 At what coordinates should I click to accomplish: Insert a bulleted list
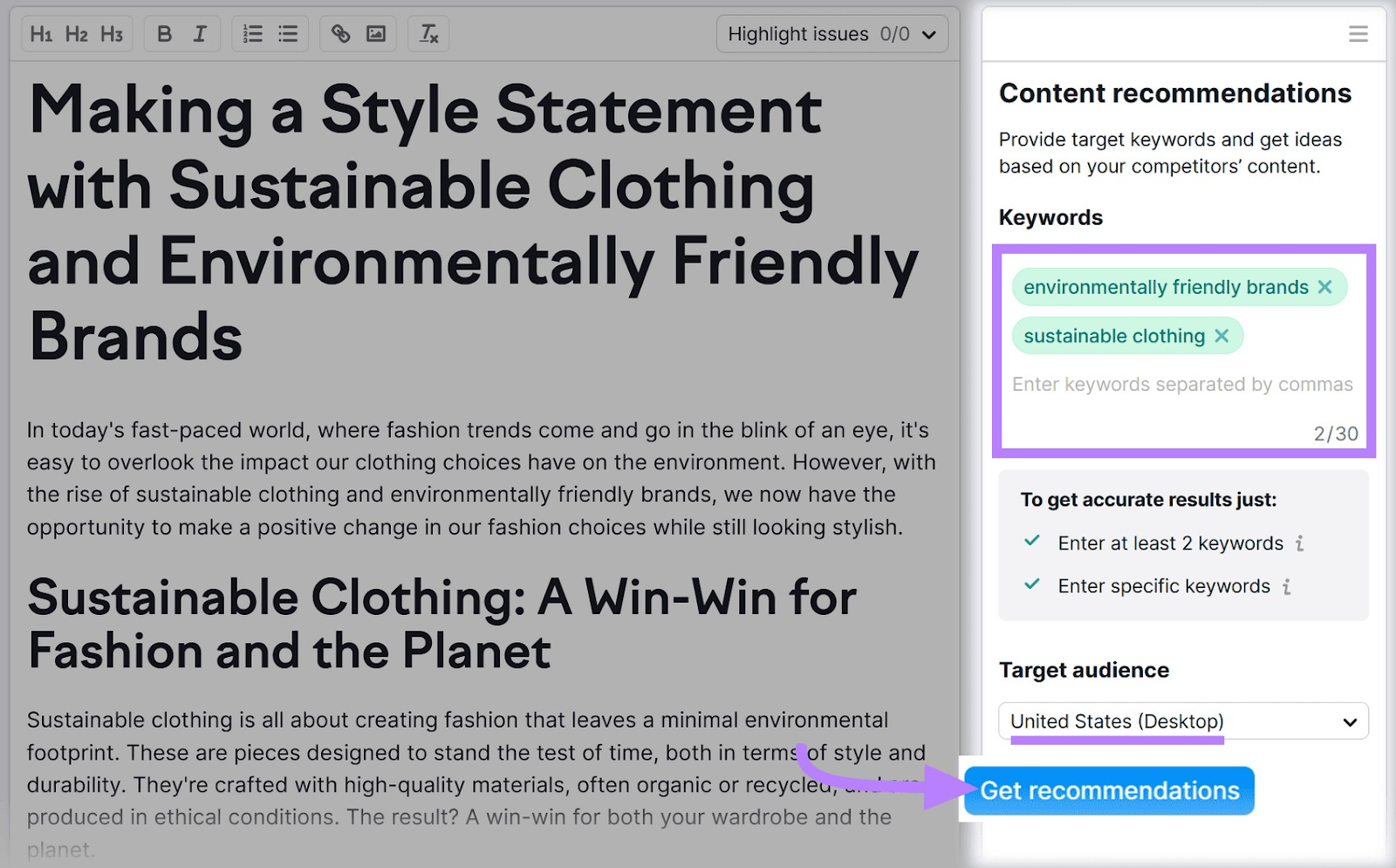288,34
